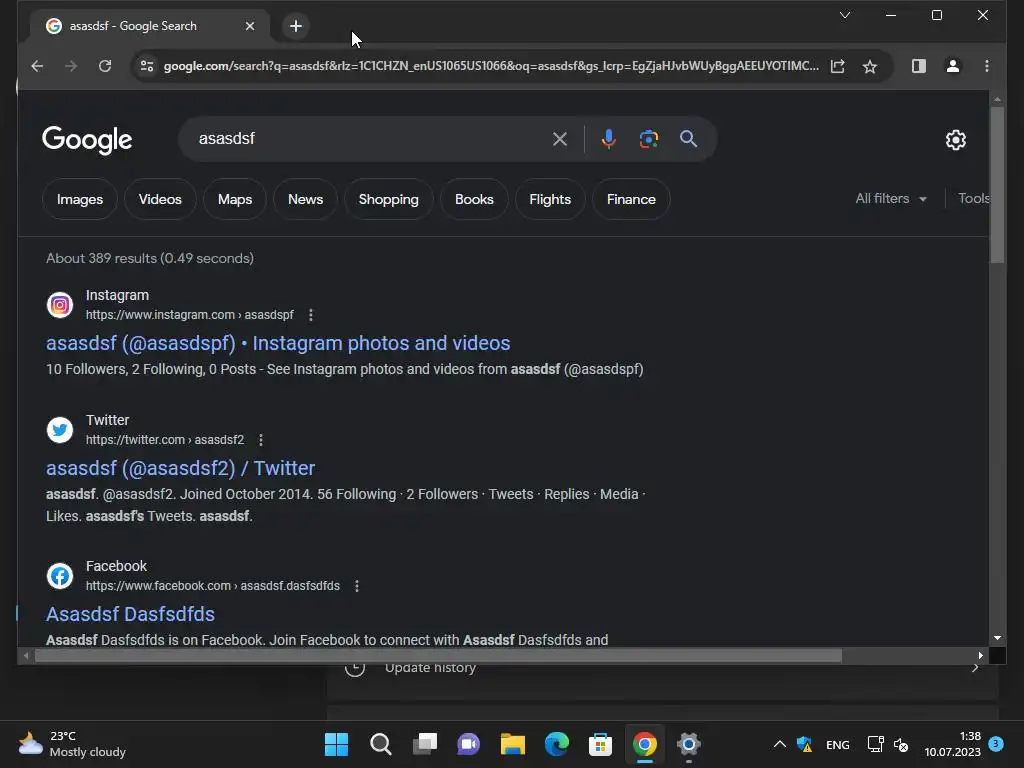Show hidden system tray icons chevron
1024x768 pixels.
(x=779, y=744)
